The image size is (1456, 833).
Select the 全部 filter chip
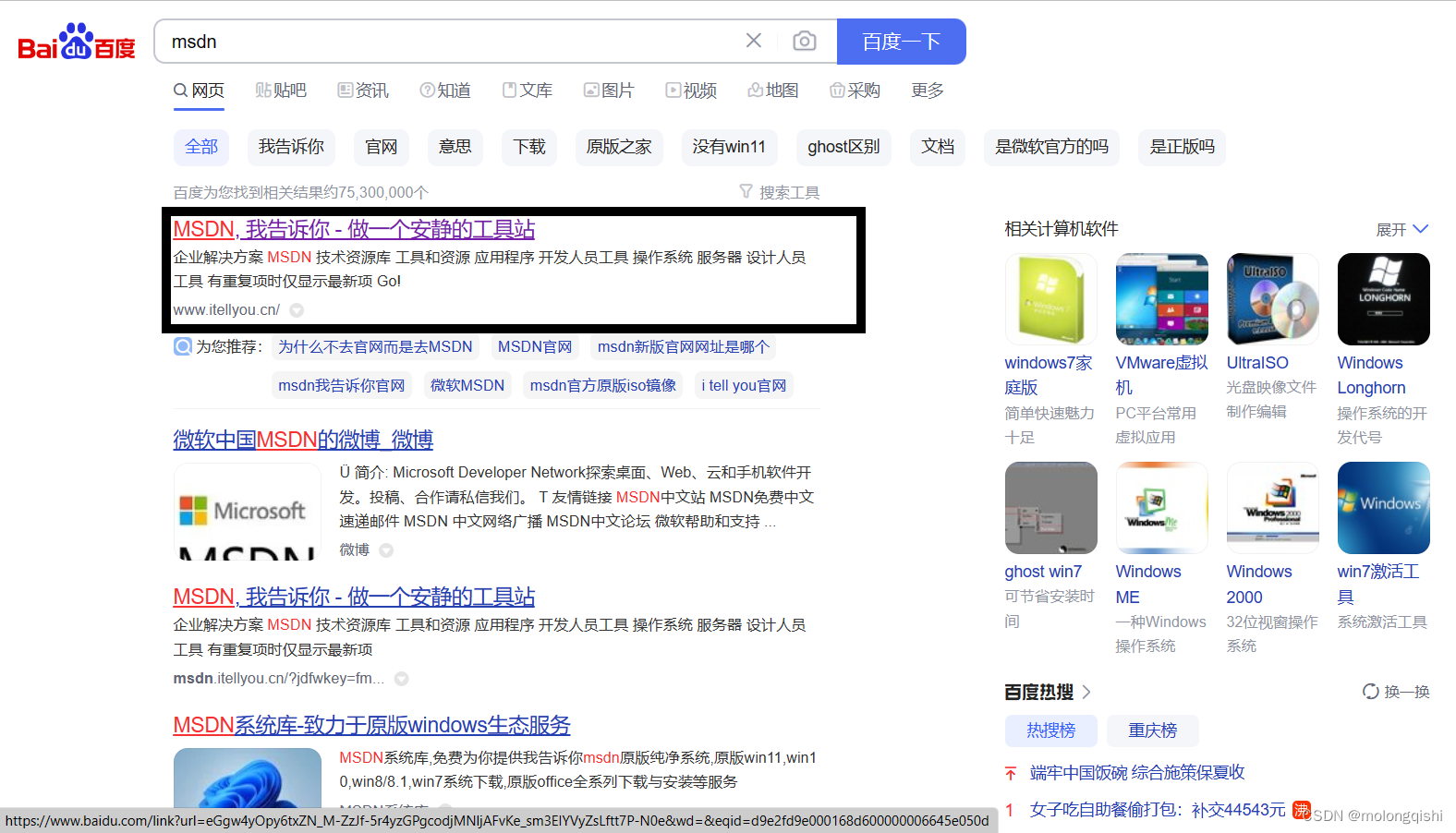[201, 147]
